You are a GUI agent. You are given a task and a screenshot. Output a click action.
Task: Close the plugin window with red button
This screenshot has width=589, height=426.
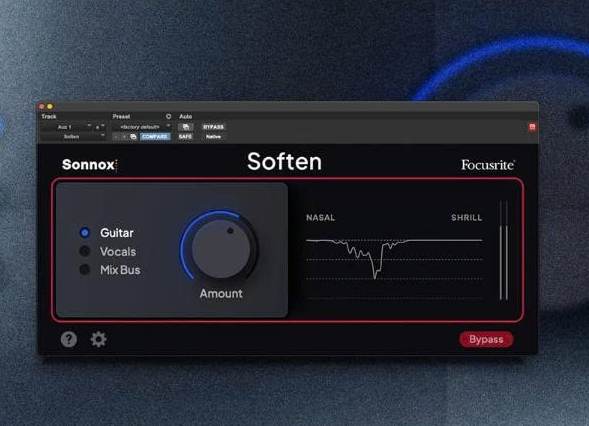(x=42, y=107)
